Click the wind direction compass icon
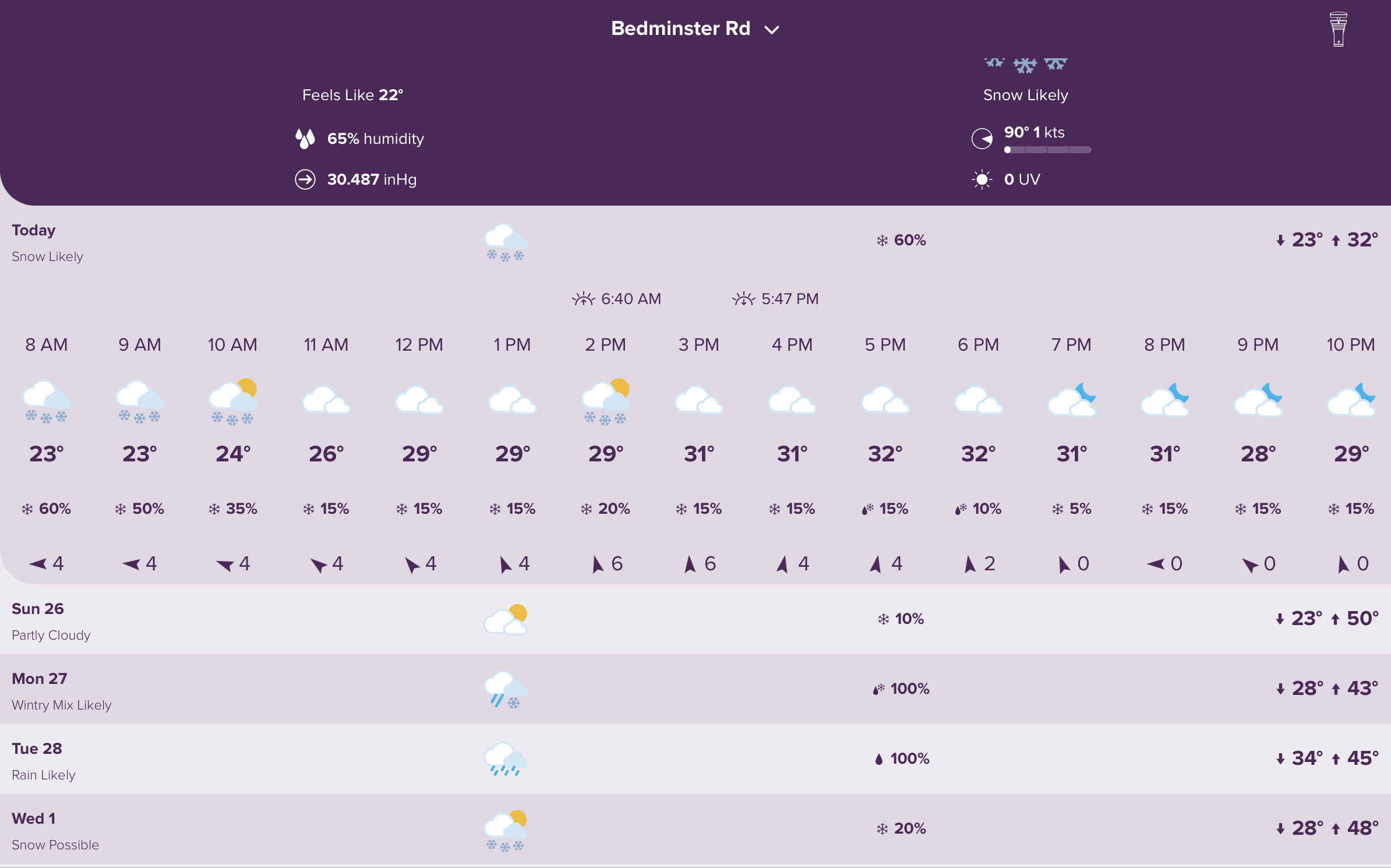 (982, 139)
